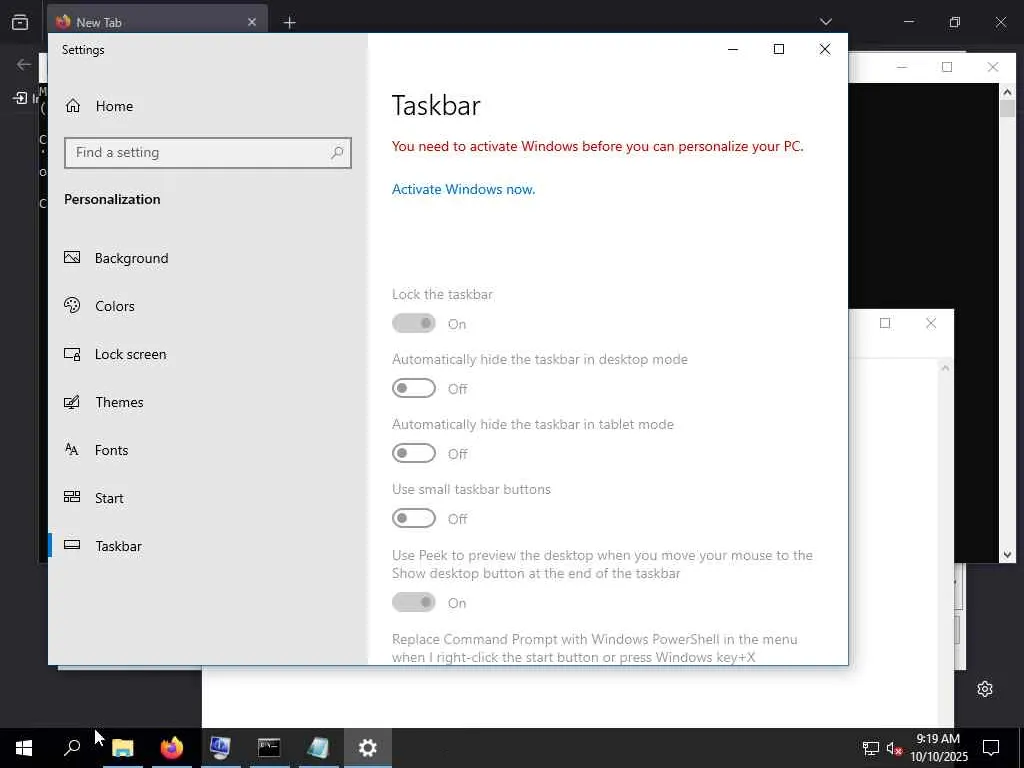Maximize the black console window

(947, 67)
